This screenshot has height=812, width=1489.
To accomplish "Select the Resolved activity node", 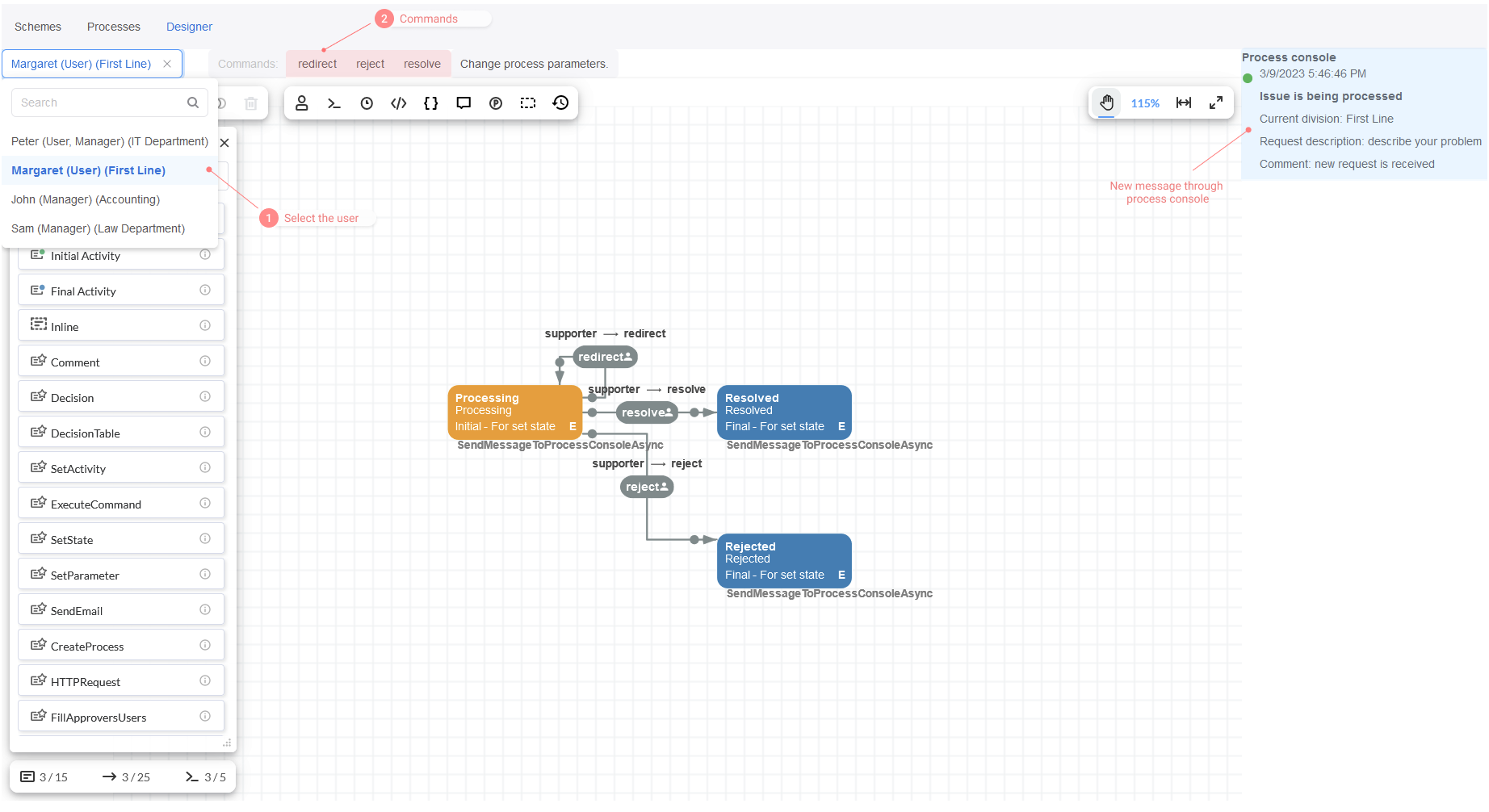I will click(x=784, y=412).
